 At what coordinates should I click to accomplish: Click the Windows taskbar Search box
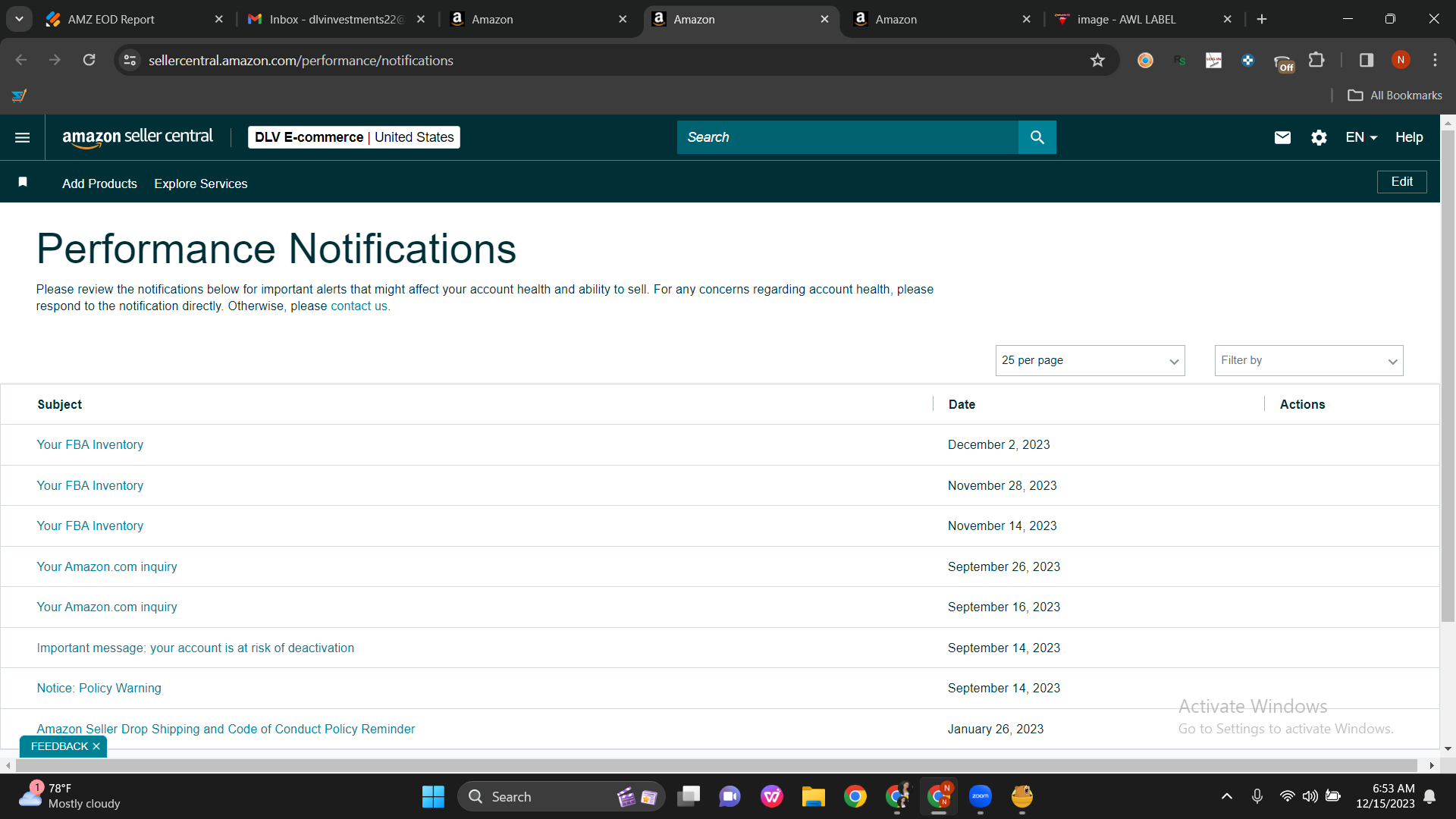click(561, 796)
